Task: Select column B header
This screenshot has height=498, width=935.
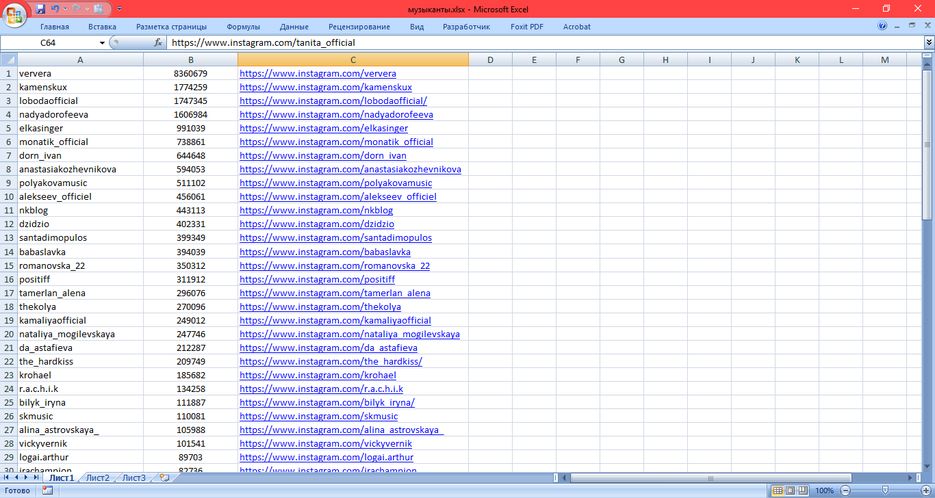Action: pos(190,60)
